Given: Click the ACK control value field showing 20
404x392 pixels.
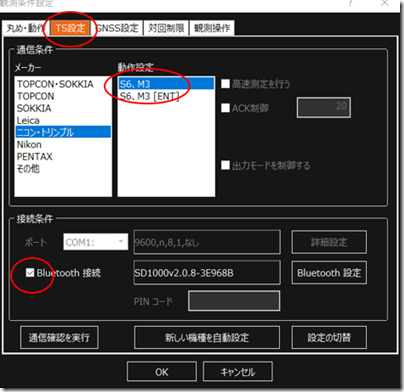Looking at the screenshot, I should coord(324,107).
